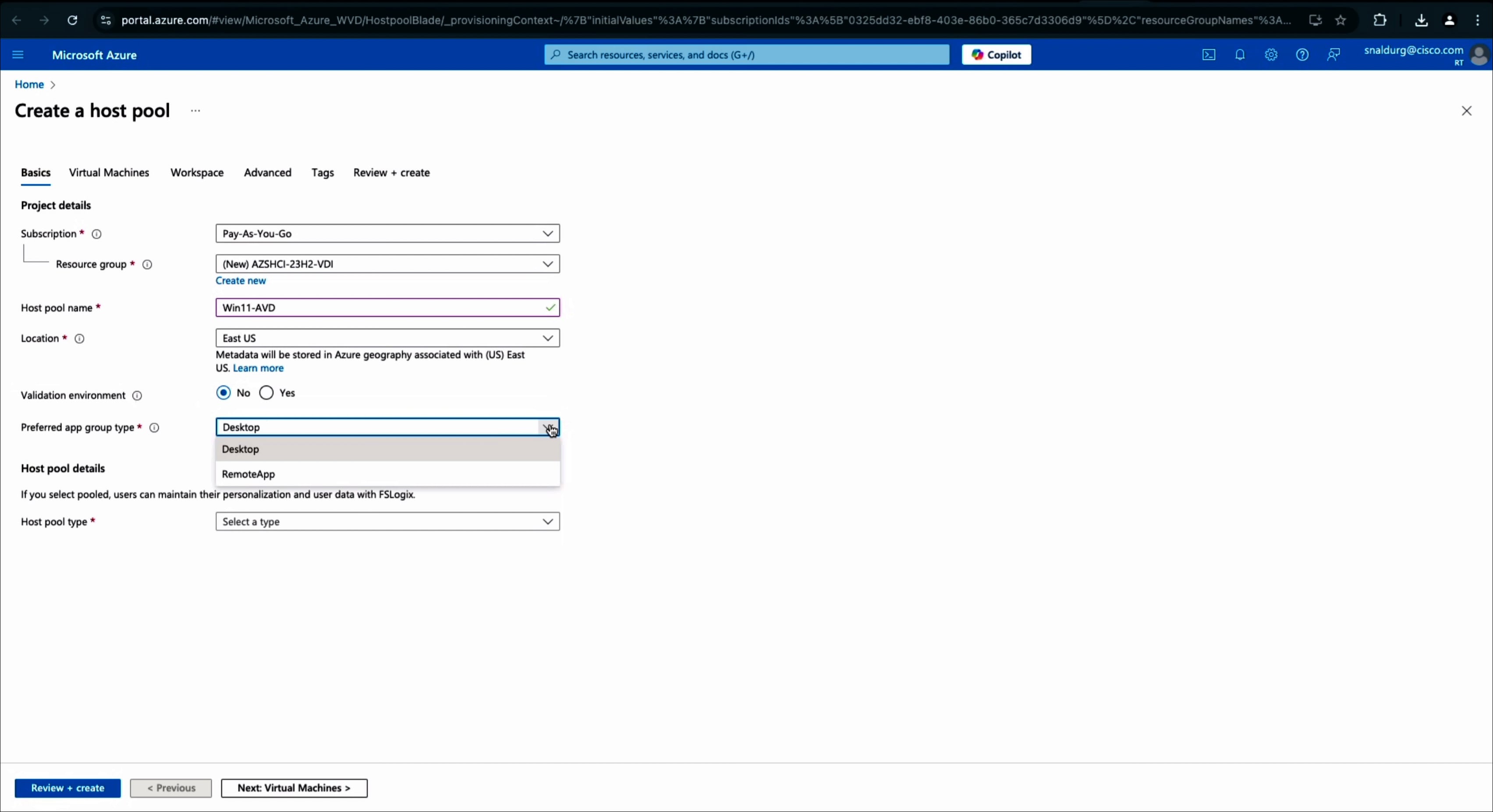Select No for Validation environment
Image resolution: width=1493 pixels, height=812 pixels.
[x=223, y=393]
